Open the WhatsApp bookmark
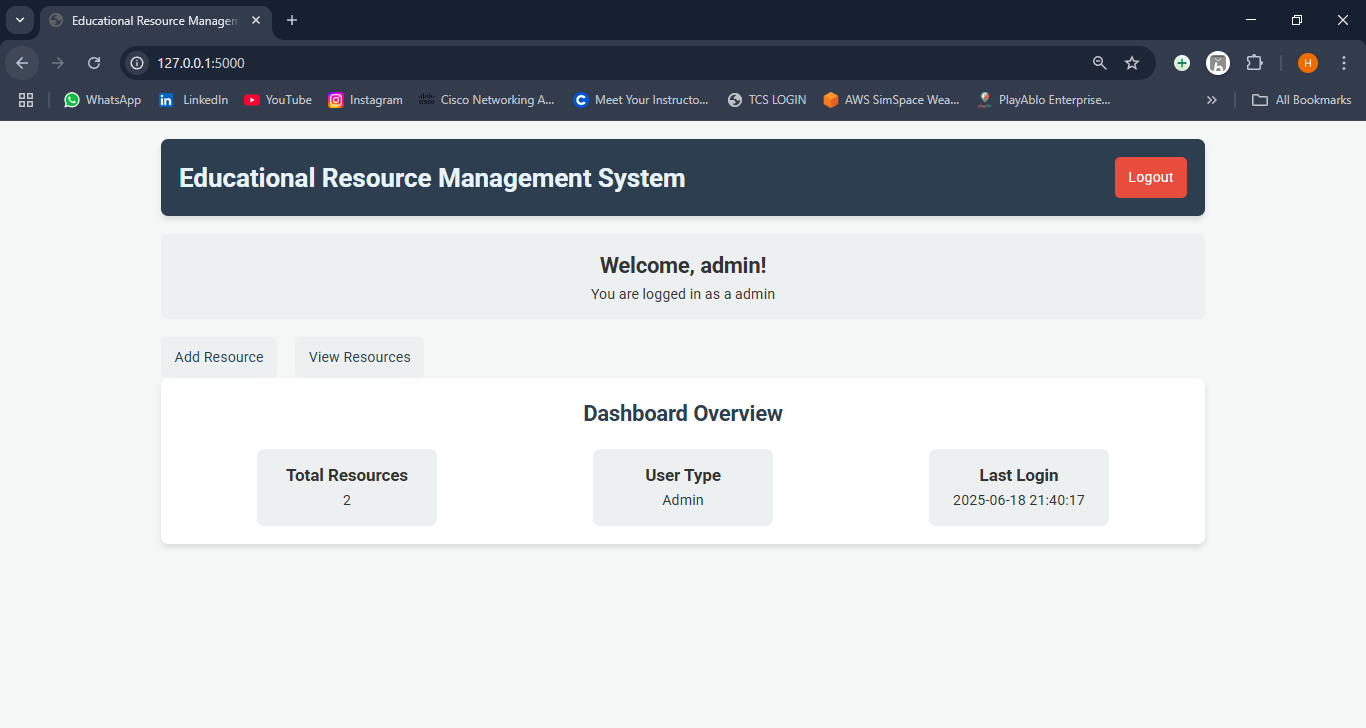 coord(103,100)
